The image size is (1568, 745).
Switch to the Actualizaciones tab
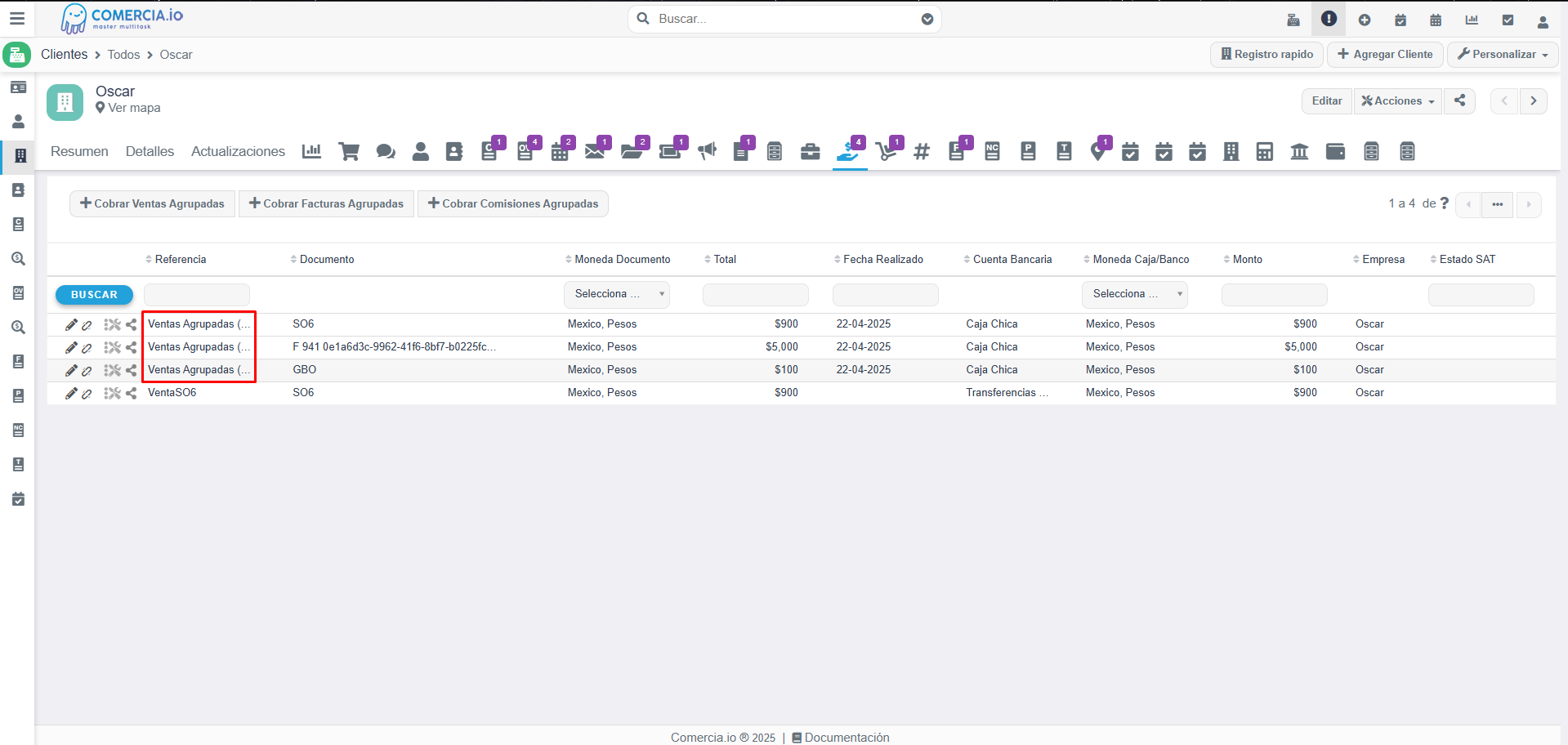click(x=238, y=151)
